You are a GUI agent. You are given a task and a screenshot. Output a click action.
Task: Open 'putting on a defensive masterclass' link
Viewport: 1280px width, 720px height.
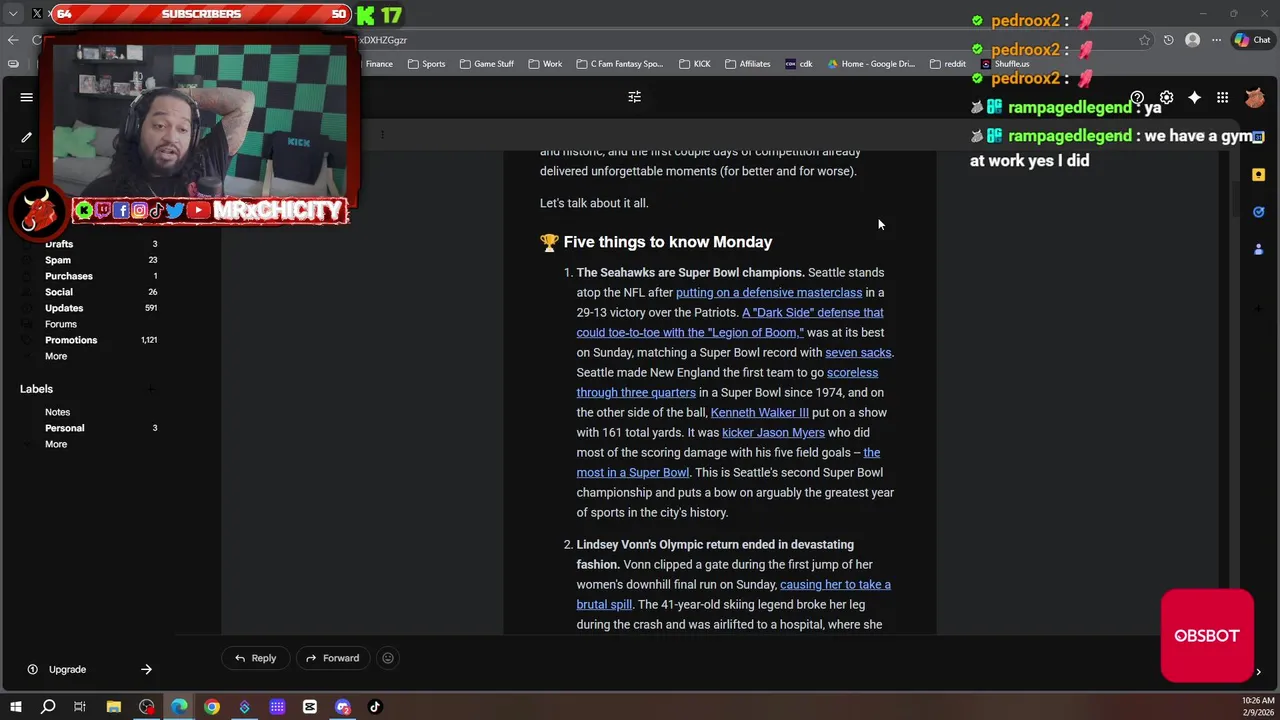pyautogui.click(x=769, y=292)
